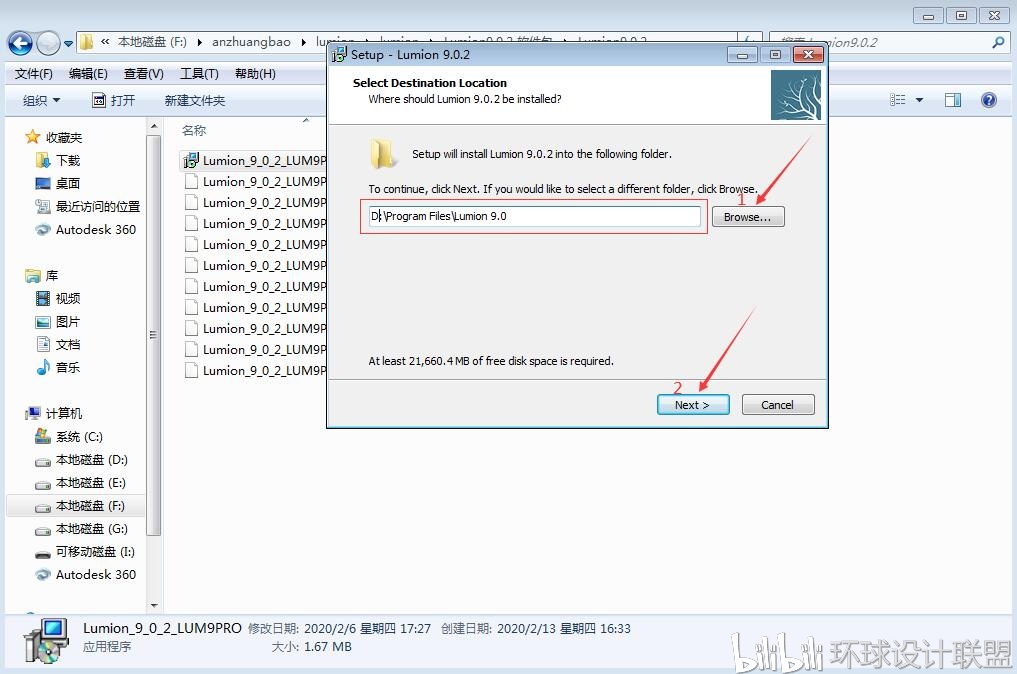
Task: Click Next > in Lumion Setup
Action: click(x=693, y=405)
